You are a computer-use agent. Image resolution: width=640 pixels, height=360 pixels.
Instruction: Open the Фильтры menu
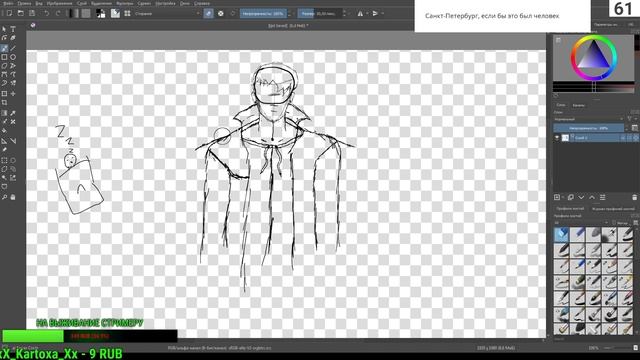pyautogui.click(x=124, y=3)
